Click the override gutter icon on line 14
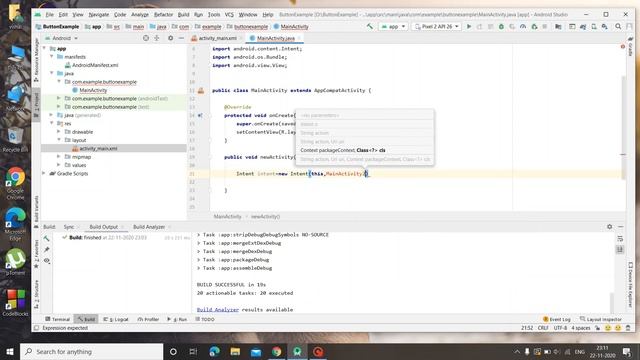 tap(200, 116)
